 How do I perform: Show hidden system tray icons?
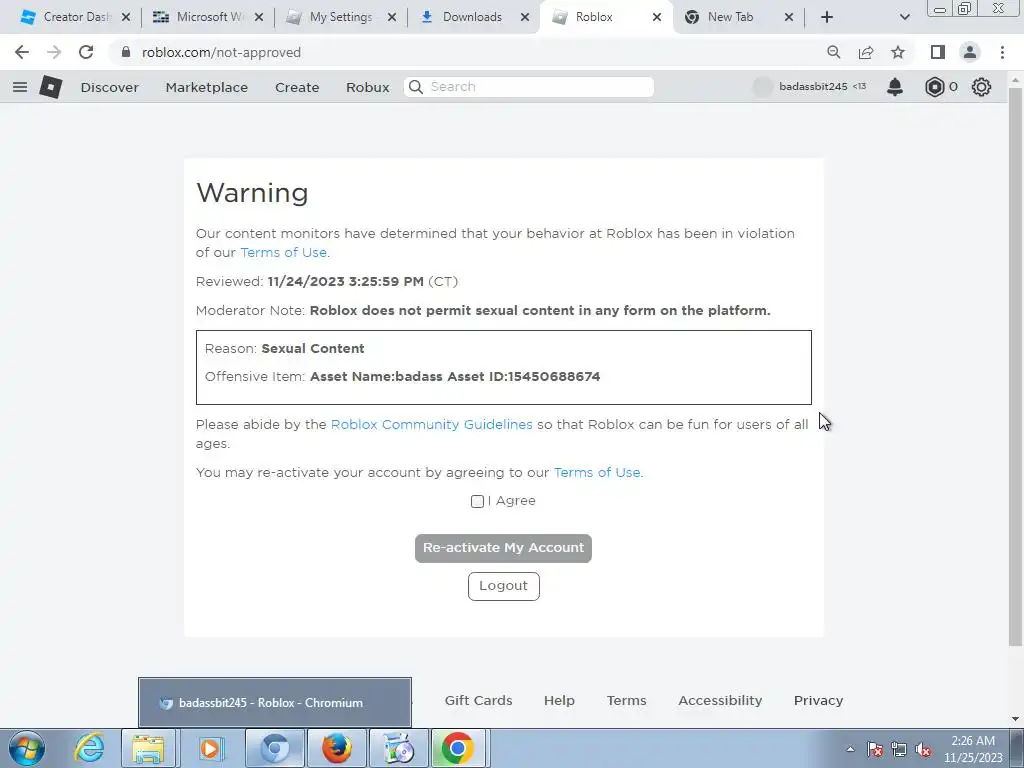(x=850, y=749)
